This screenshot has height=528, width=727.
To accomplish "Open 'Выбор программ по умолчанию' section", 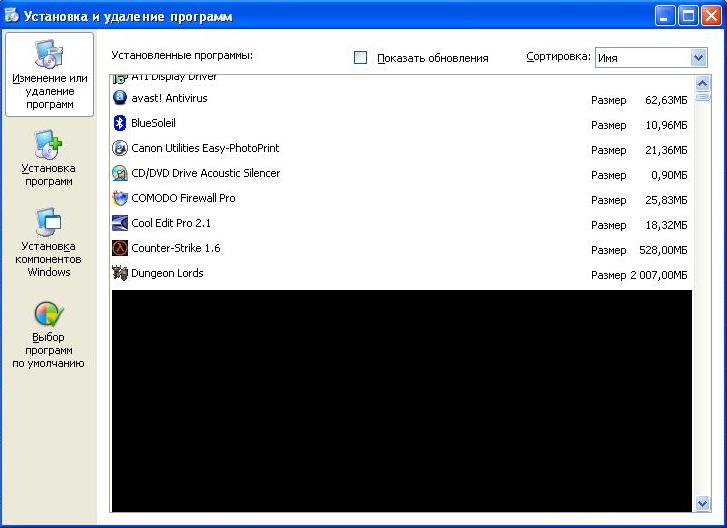I will click(x=49, y=334).
